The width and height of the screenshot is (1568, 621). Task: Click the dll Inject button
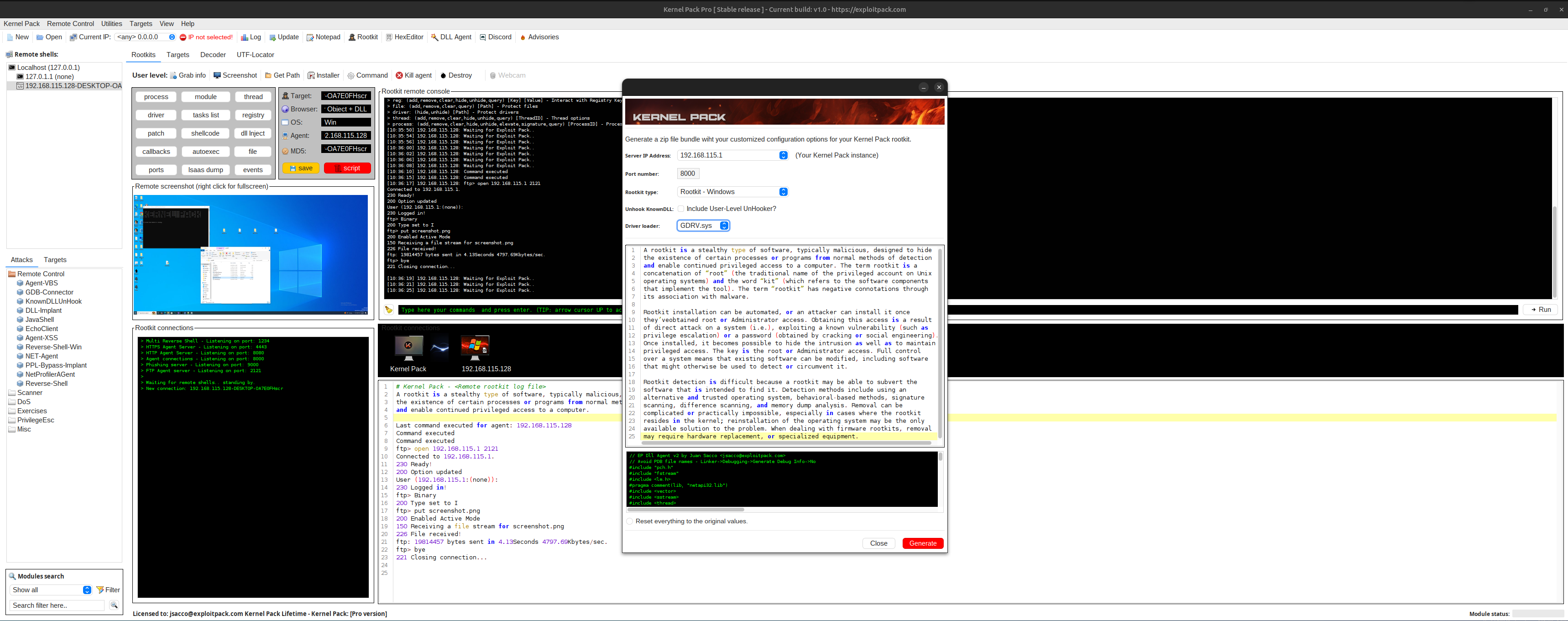pyautogui.click(x=253, y=133)
